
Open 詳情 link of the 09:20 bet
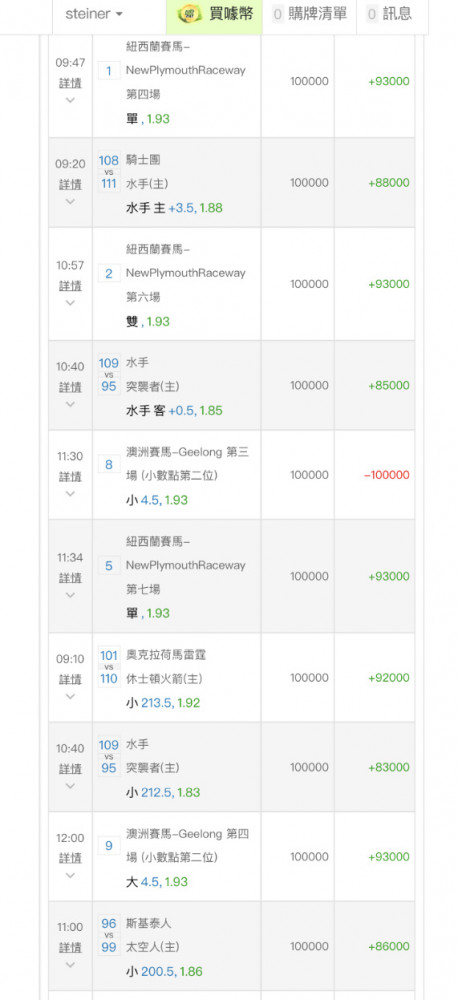click(70, 184)
